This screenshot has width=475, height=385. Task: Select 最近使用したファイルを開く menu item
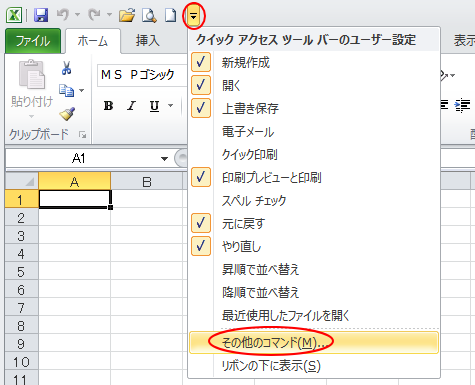(x=313, y=315)
